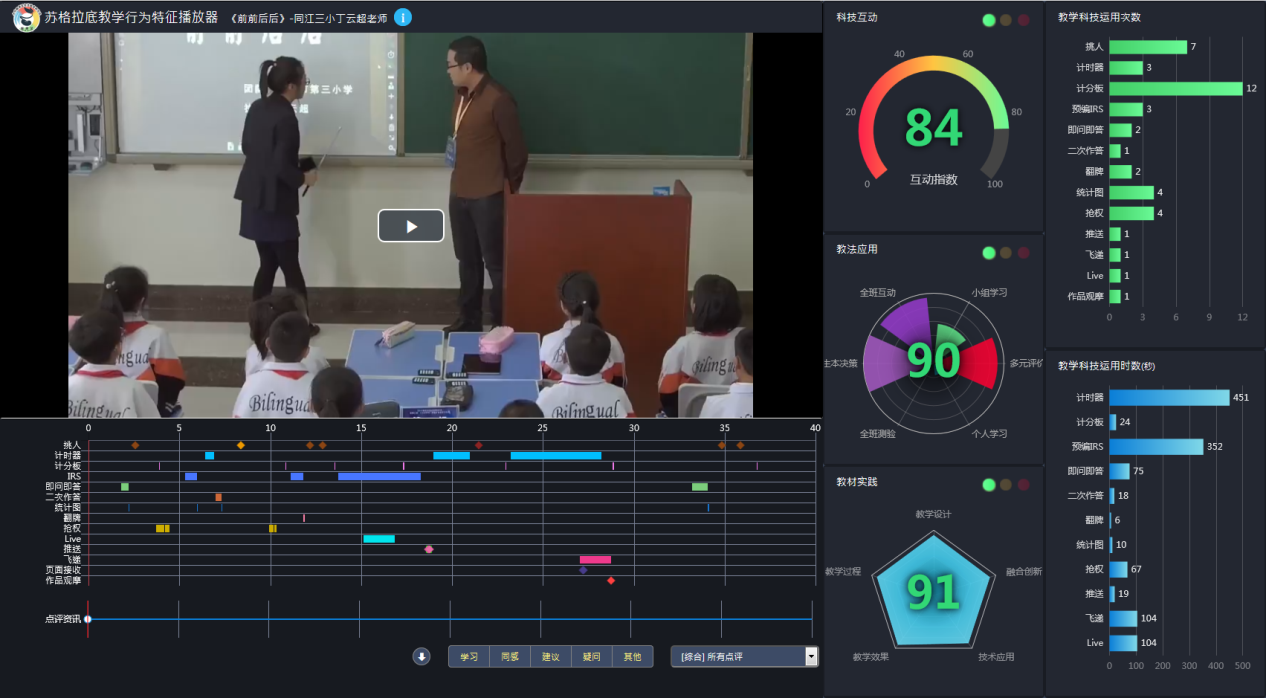Click the app logo at top left
The width and height of the screenshot is (1266, 698).
click(26, 17)
